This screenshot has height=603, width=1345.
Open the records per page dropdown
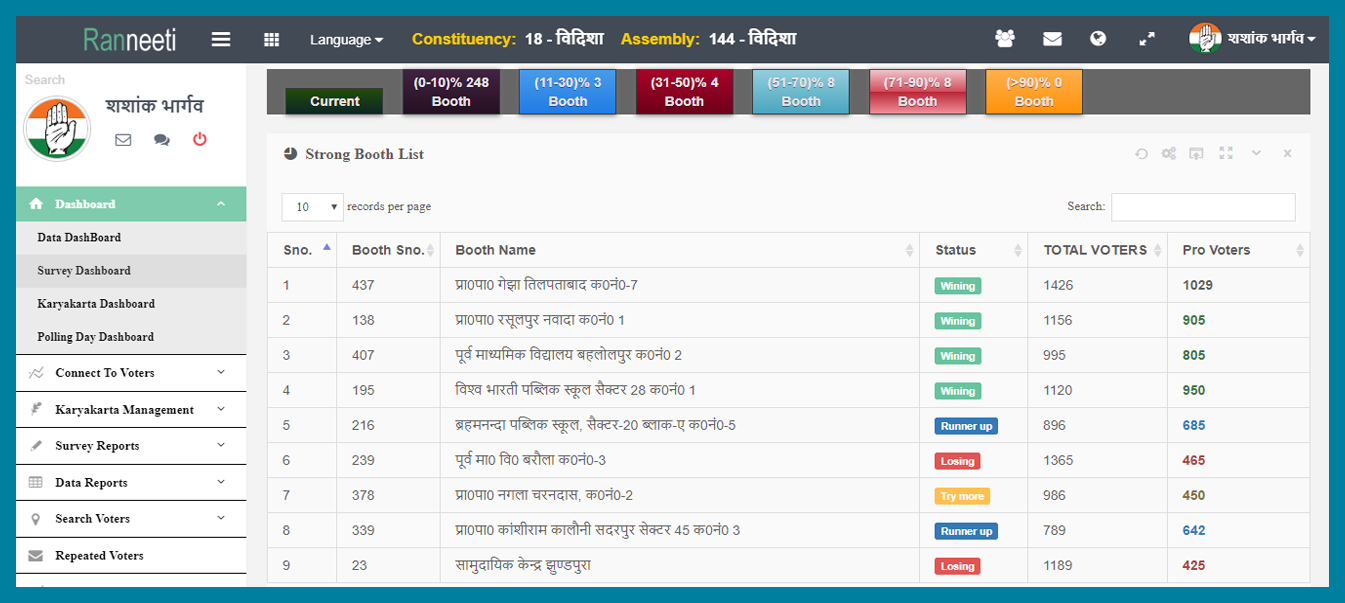(312, 207)
